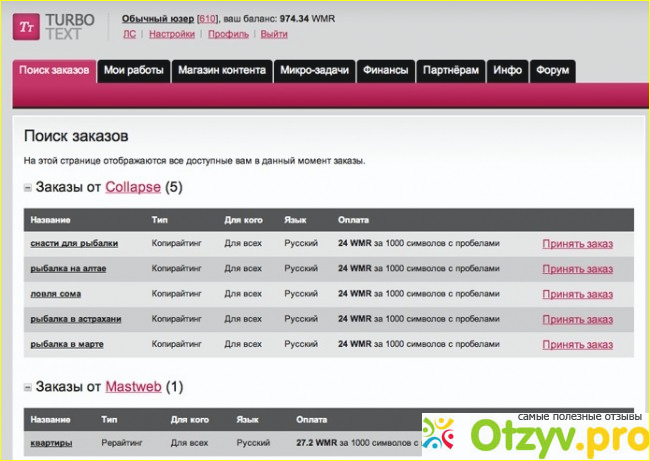Open the Мои работы tab

click(x=134, y=71)
